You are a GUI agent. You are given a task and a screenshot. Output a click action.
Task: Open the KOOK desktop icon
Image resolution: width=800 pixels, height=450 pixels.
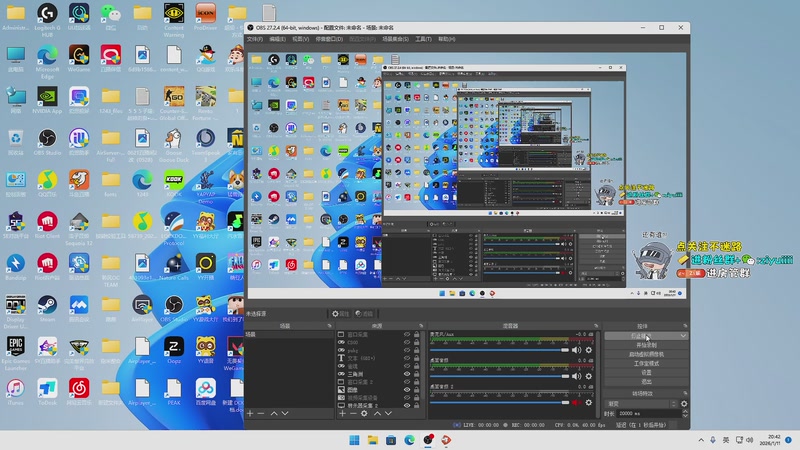174,184
